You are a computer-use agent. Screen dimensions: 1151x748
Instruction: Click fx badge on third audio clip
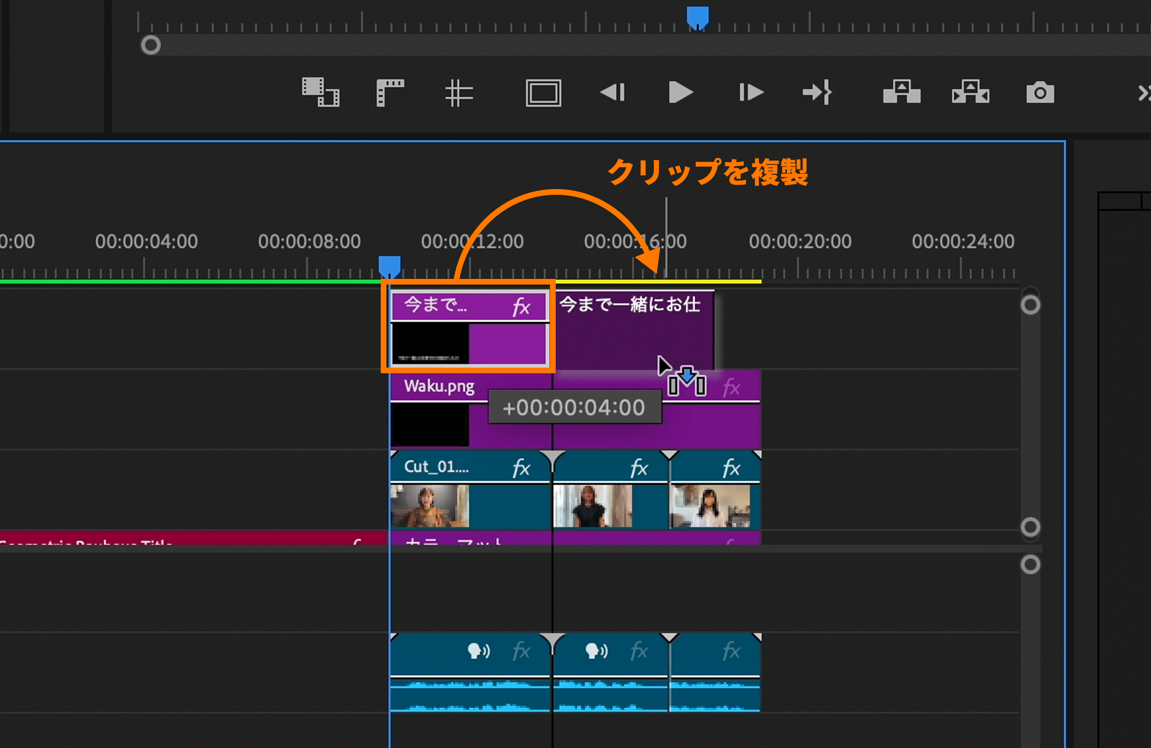[x=731, y=650]
